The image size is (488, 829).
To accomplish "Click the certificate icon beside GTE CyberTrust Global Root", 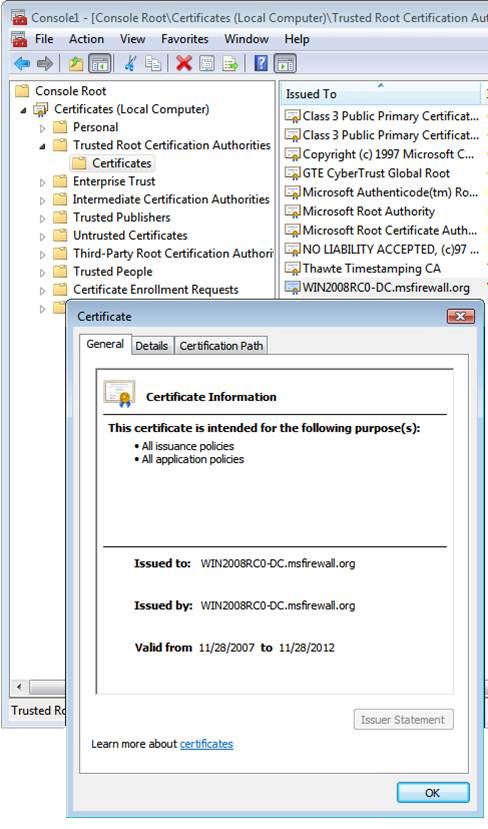I will click(x=292, y=173).
